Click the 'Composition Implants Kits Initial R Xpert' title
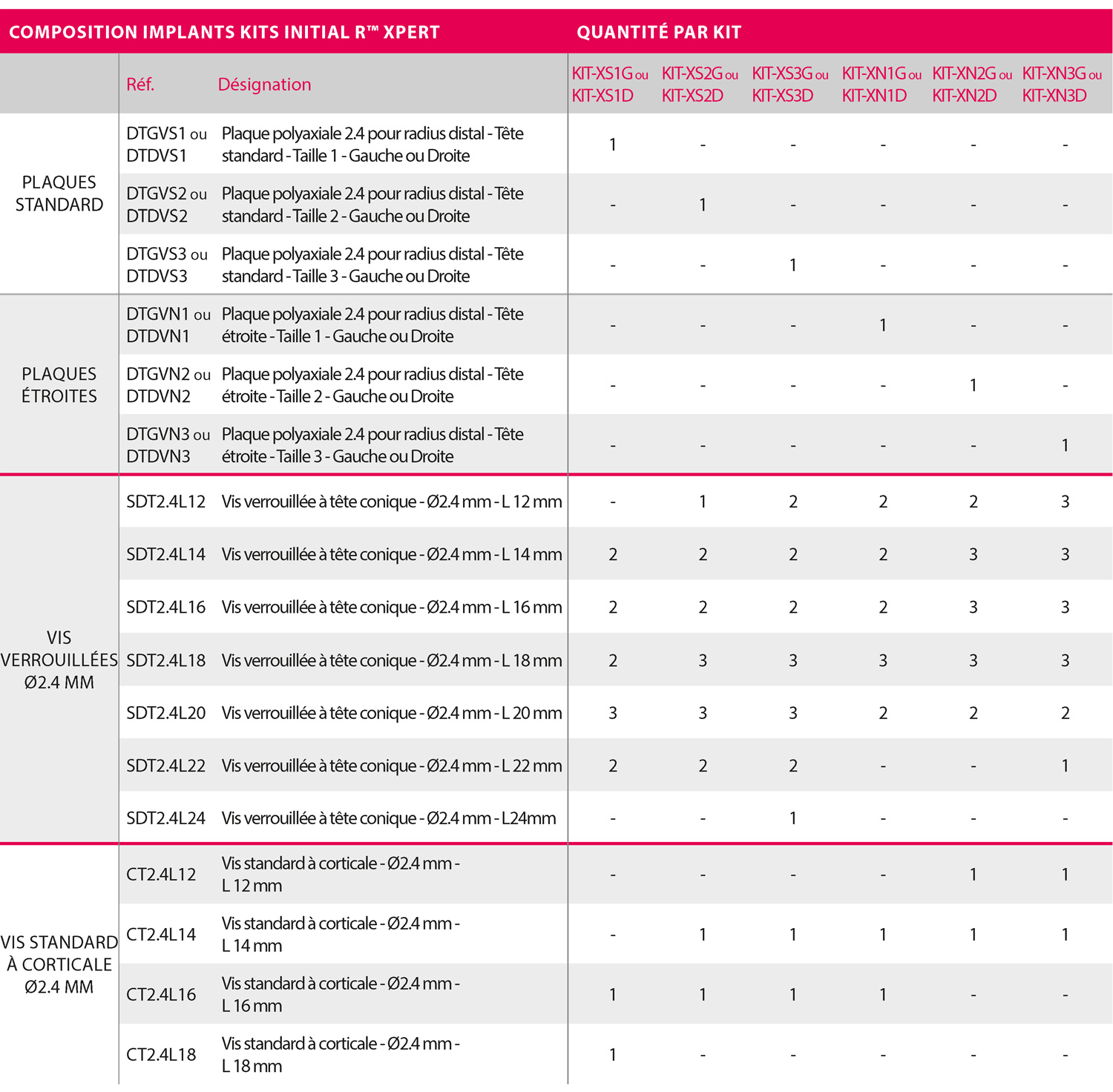Screen dimensions: 1113x1092 tap(224, 32)
